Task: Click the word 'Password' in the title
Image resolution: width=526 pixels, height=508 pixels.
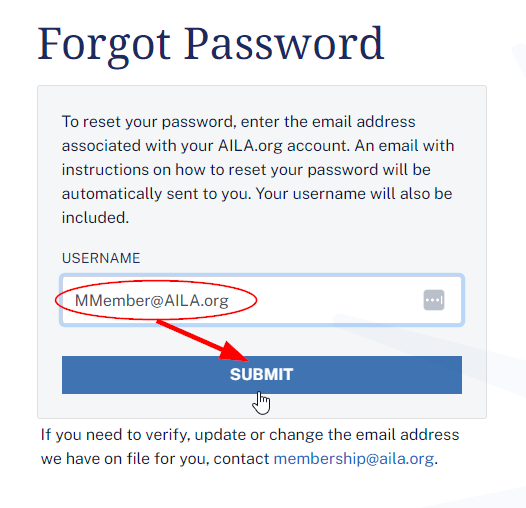Action: tap(284, 44)
